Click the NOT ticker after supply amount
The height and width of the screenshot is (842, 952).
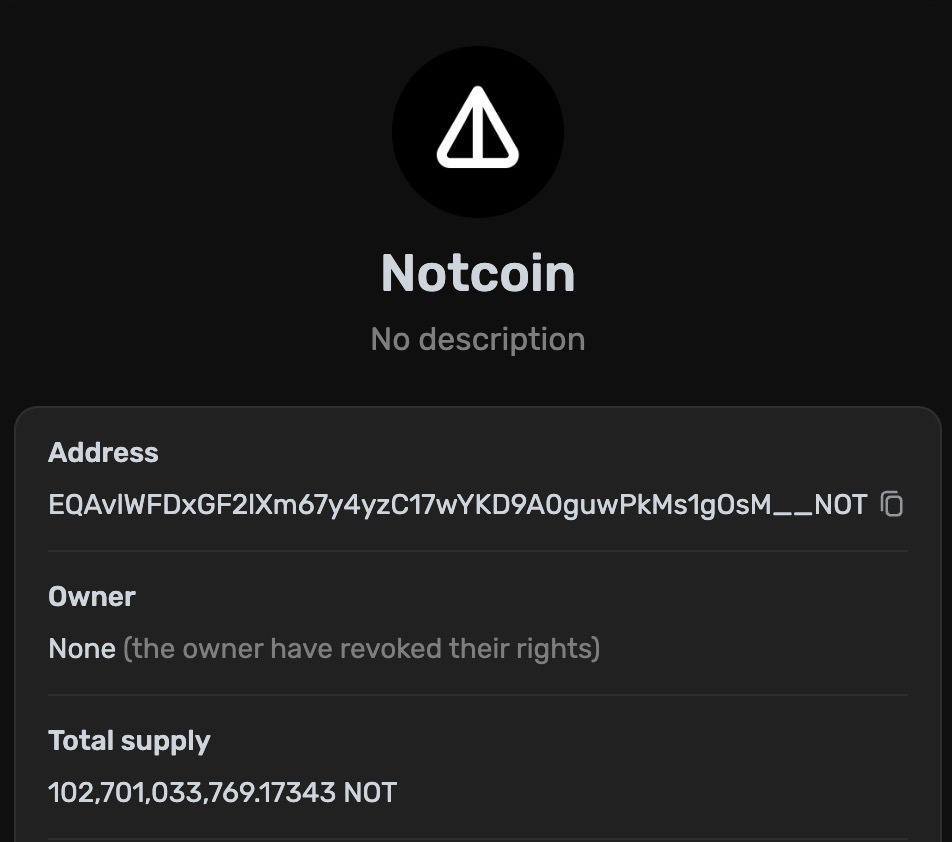(370, 793)
